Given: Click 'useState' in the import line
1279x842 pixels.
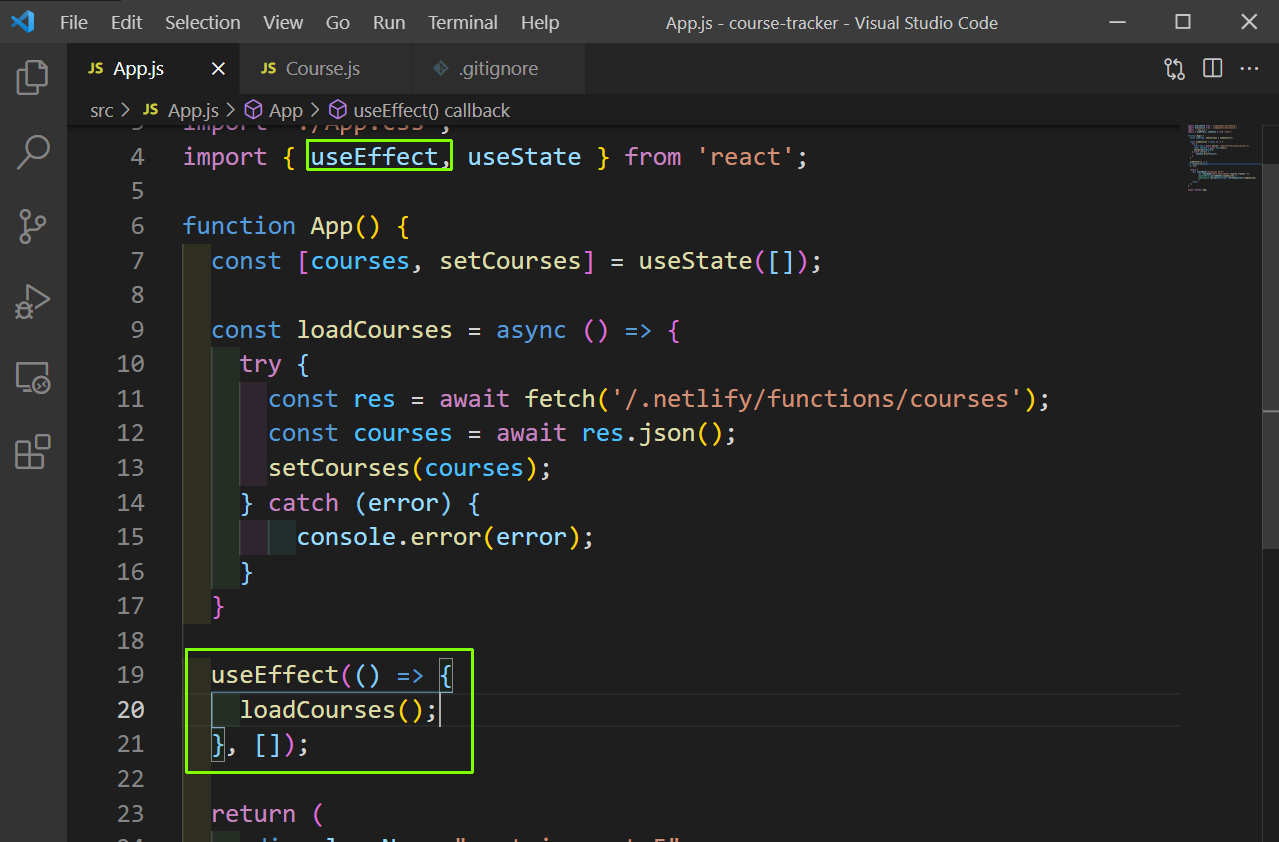Looking at the screenshot, I should (524, 157).
